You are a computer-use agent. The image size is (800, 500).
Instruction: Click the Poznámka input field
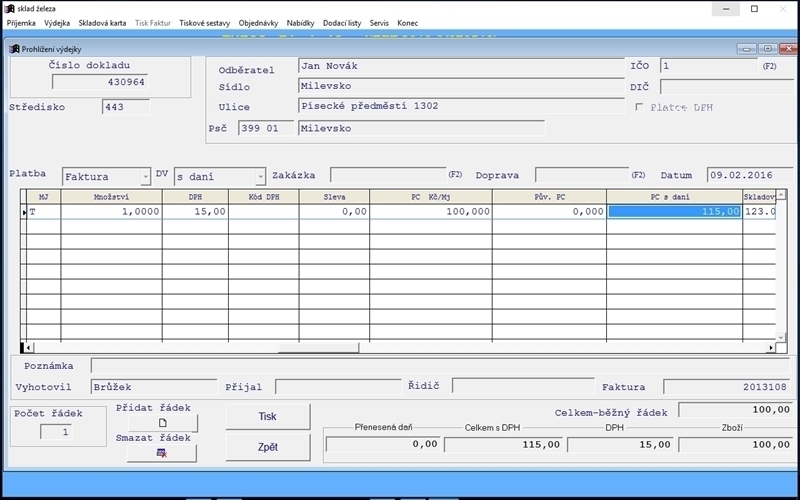pos(440,366)
